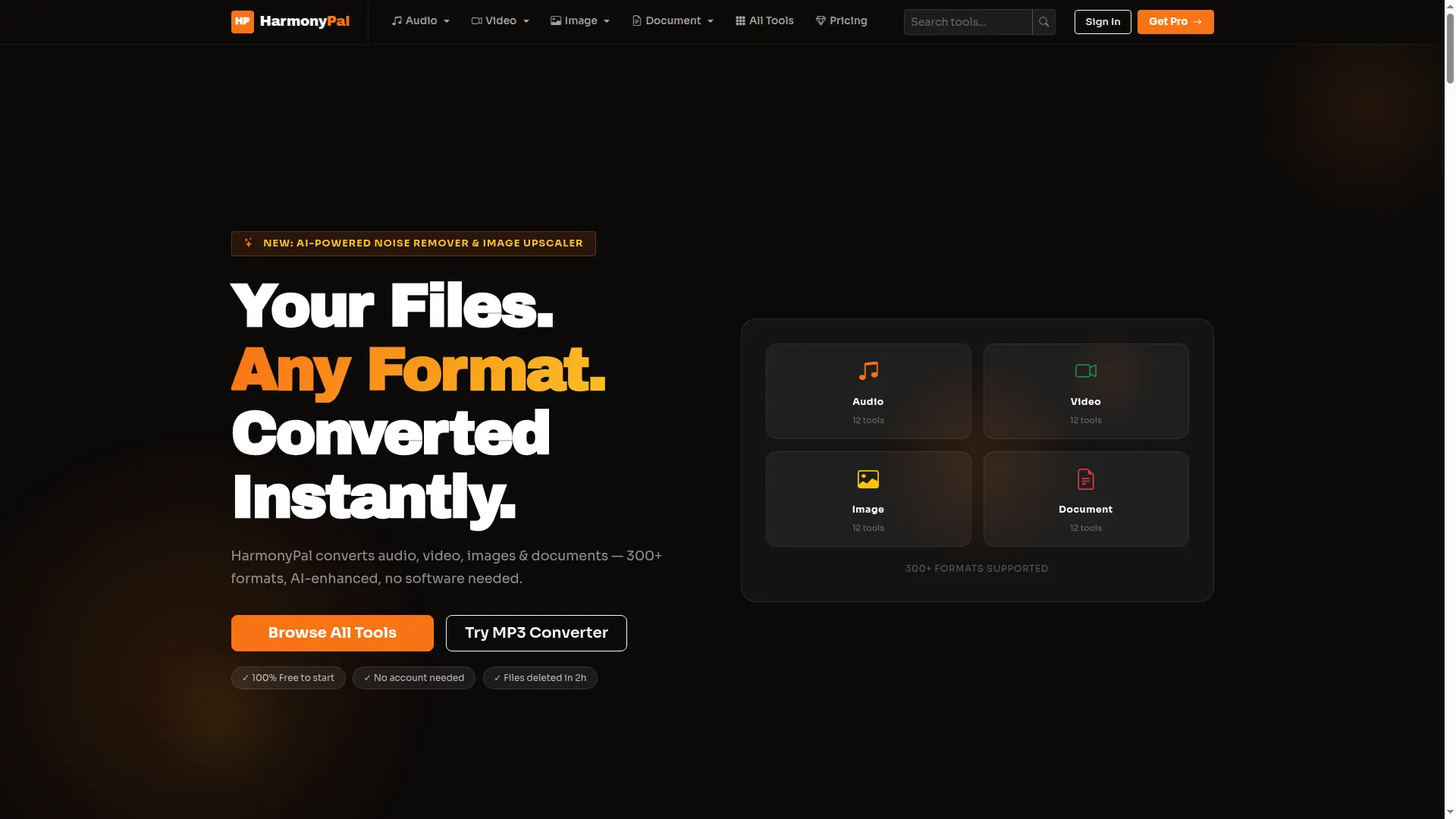Click the scrollbar down arrow

[x=1450, y=813]
